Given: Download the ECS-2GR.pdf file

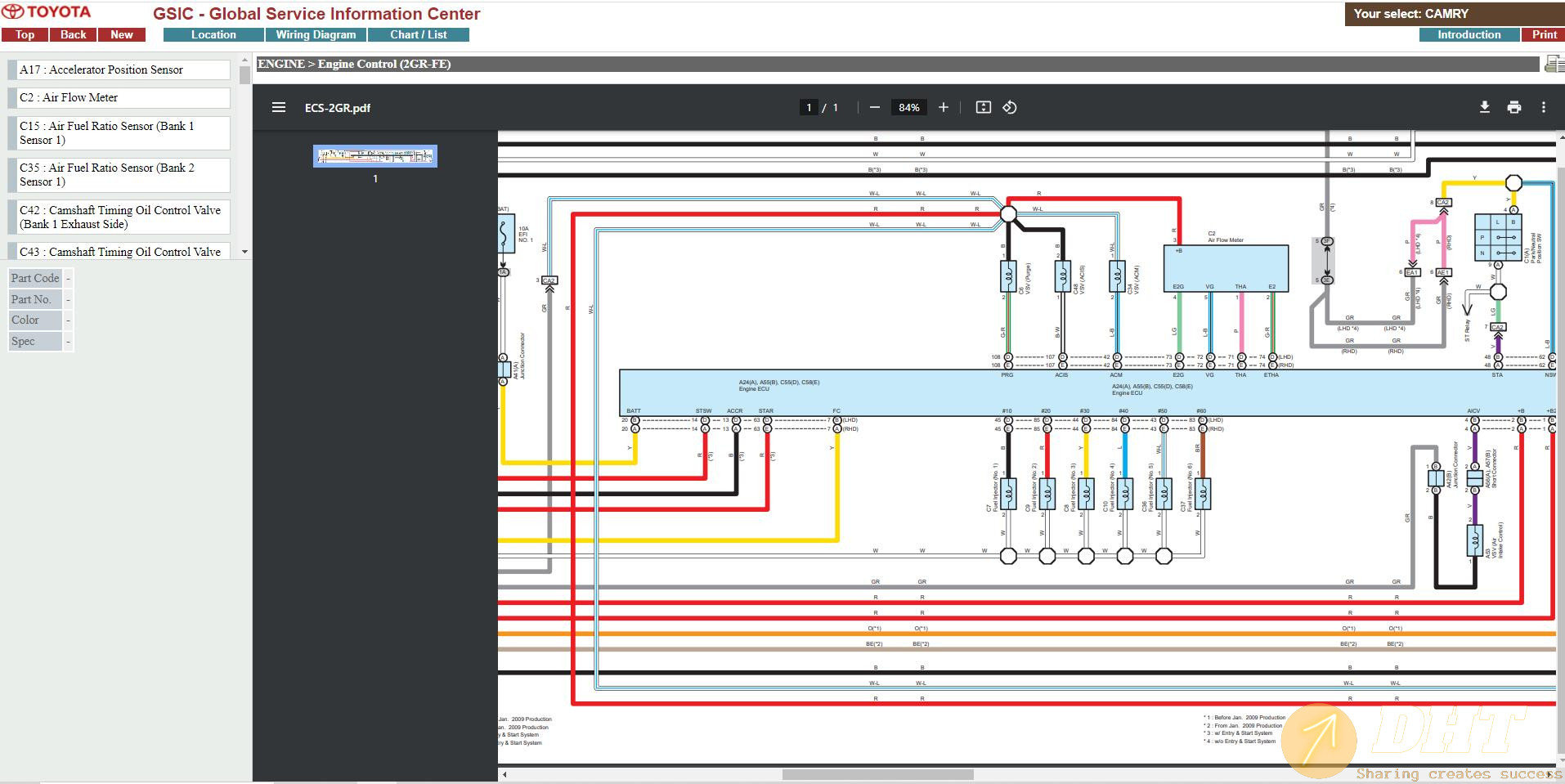Looking at the screenshot, I should pos(1485,107).
